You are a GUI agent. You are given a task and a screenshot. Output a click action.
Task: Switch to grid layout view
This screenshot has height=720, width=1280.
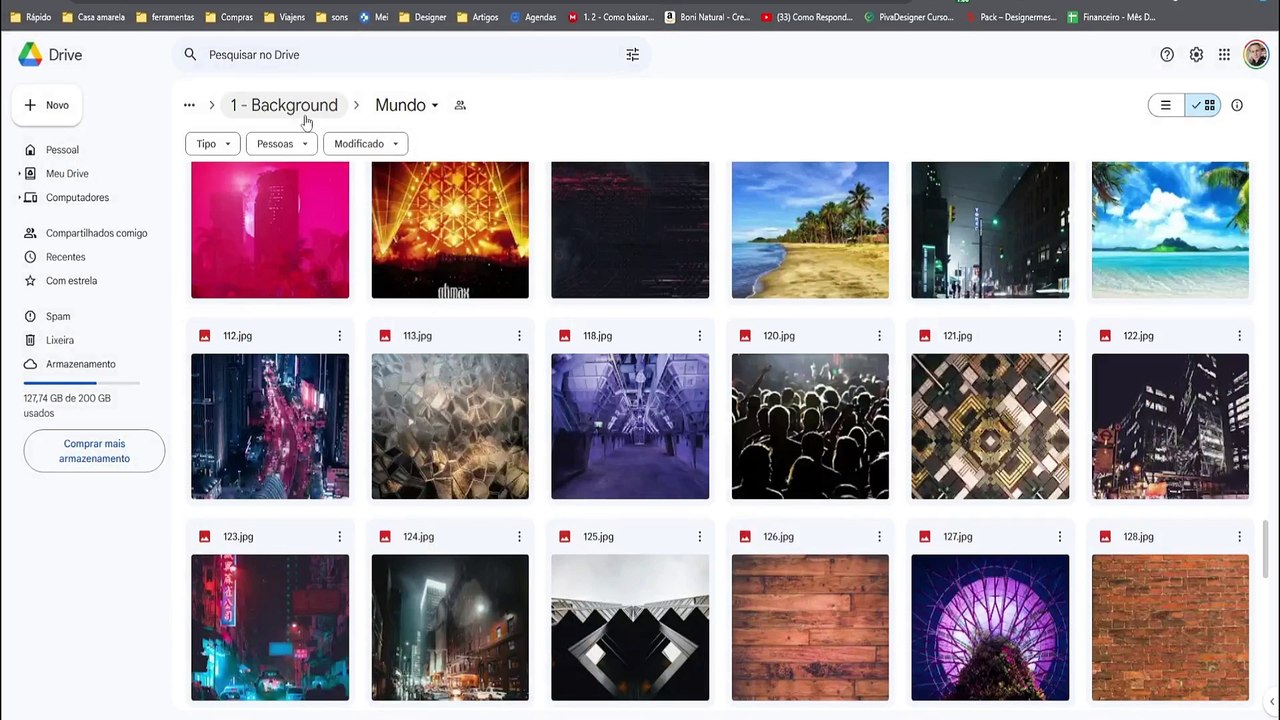pyautogui.click(x=1203, y=105)
